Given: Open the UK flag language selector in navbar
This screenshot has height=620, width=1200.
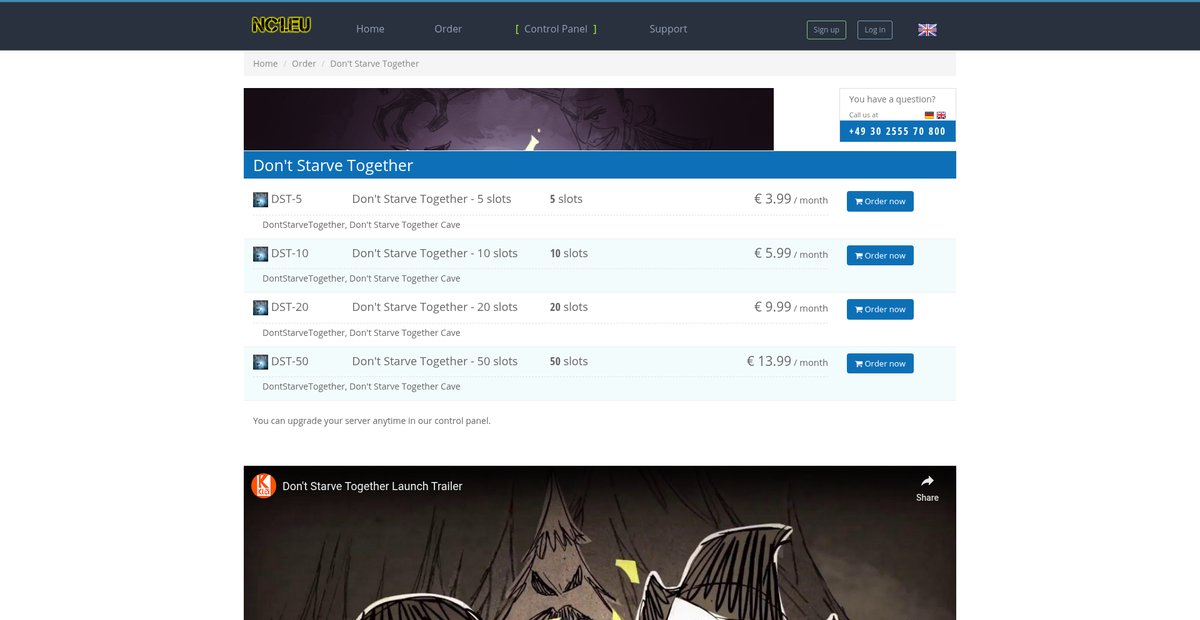Looking at the screenshot, I should pyautogui.click(x=927, y=30).
